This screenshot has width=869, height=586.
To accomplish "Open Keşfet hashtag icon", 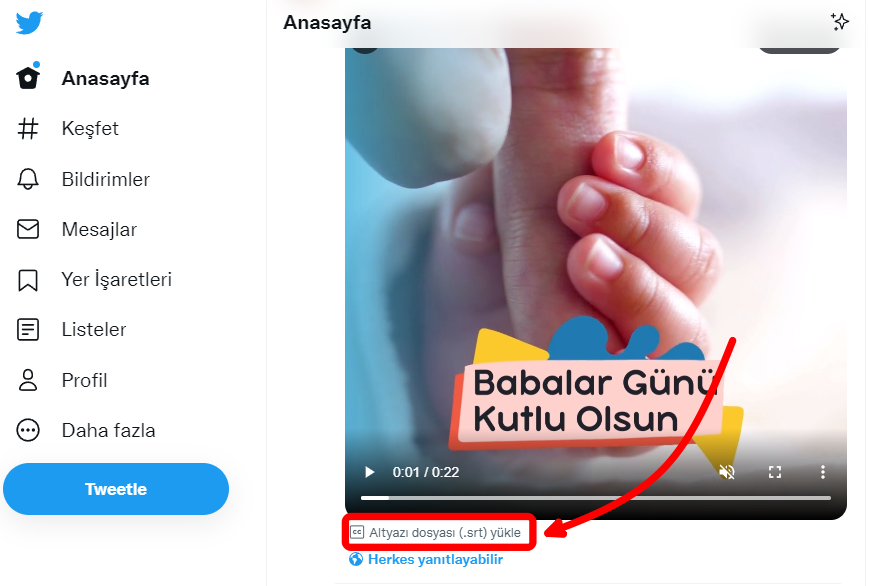I will pos(28,128).
